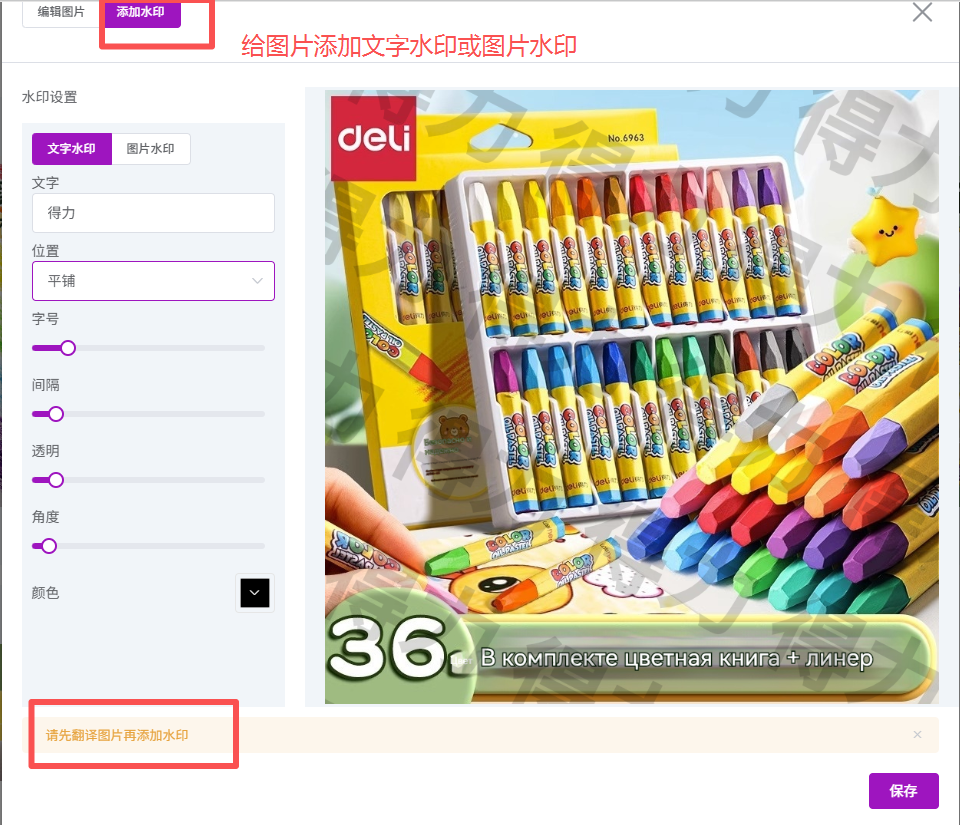
Task: Expand the 位置 dropdown showing 平铺
Action: 153,281
